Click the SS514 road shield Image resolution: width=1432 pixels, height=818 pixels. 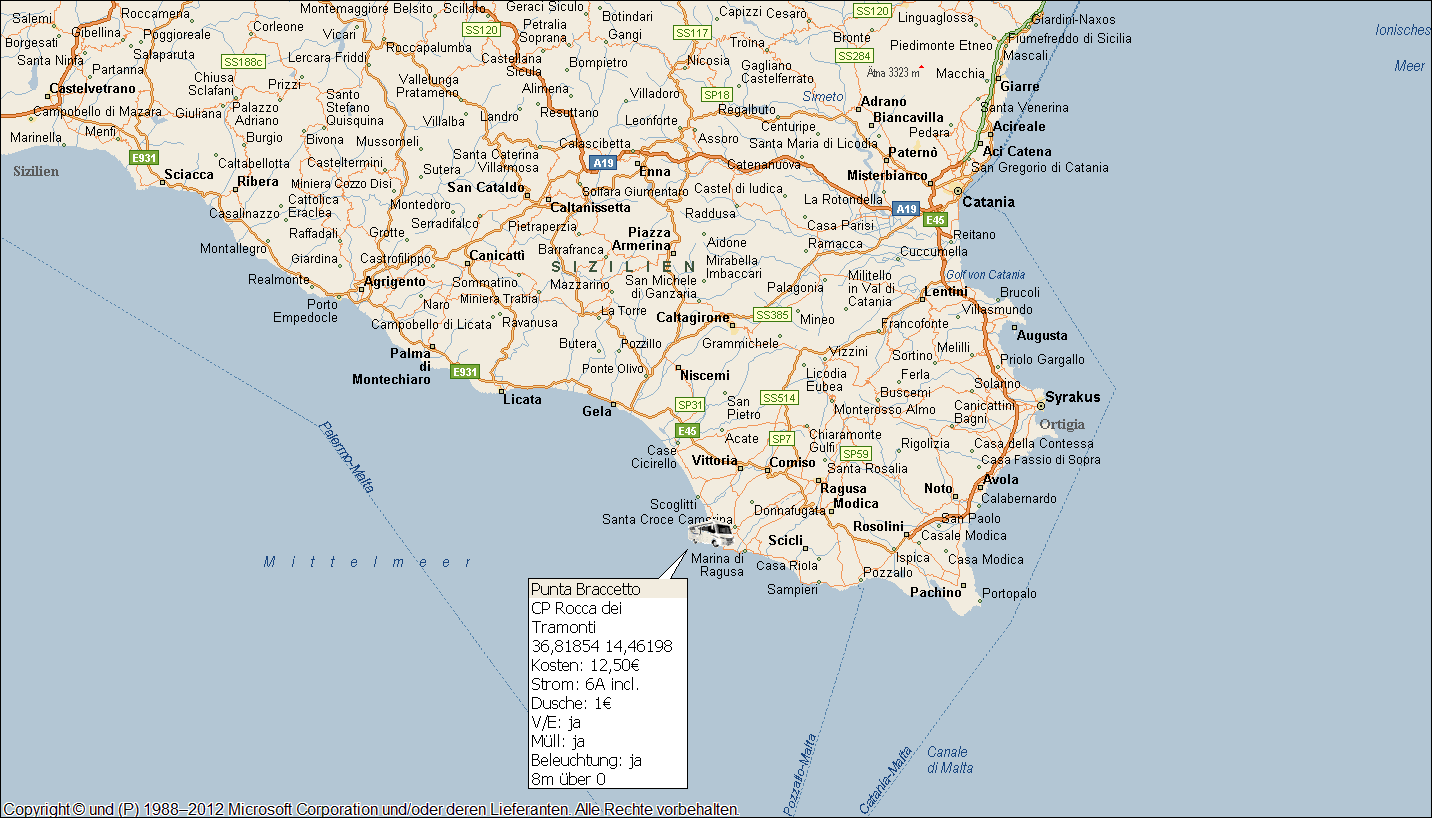[x=780, y=397]
